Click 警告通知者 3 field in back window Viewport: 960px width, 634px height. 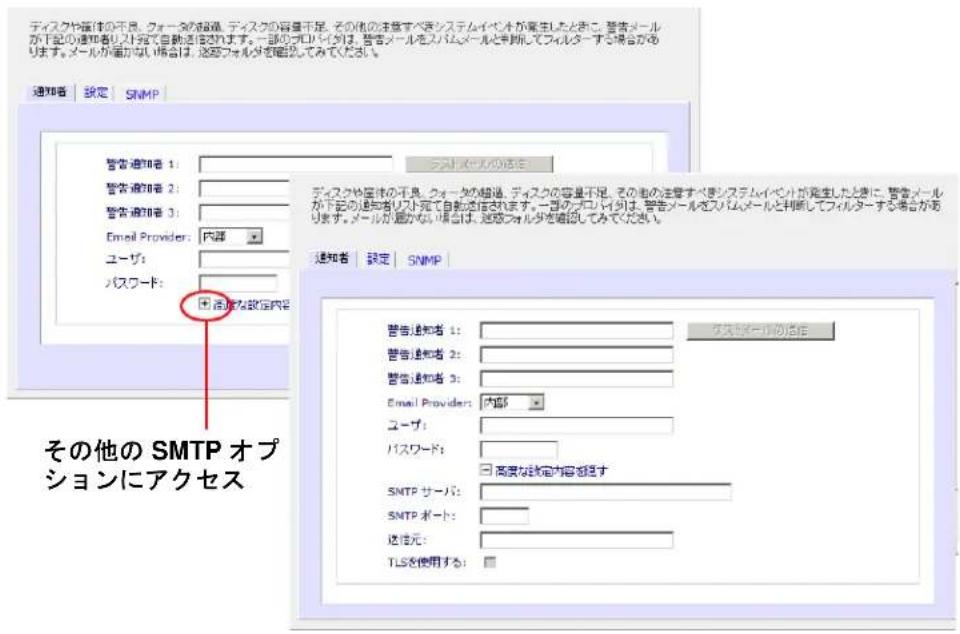coord(244,212)
